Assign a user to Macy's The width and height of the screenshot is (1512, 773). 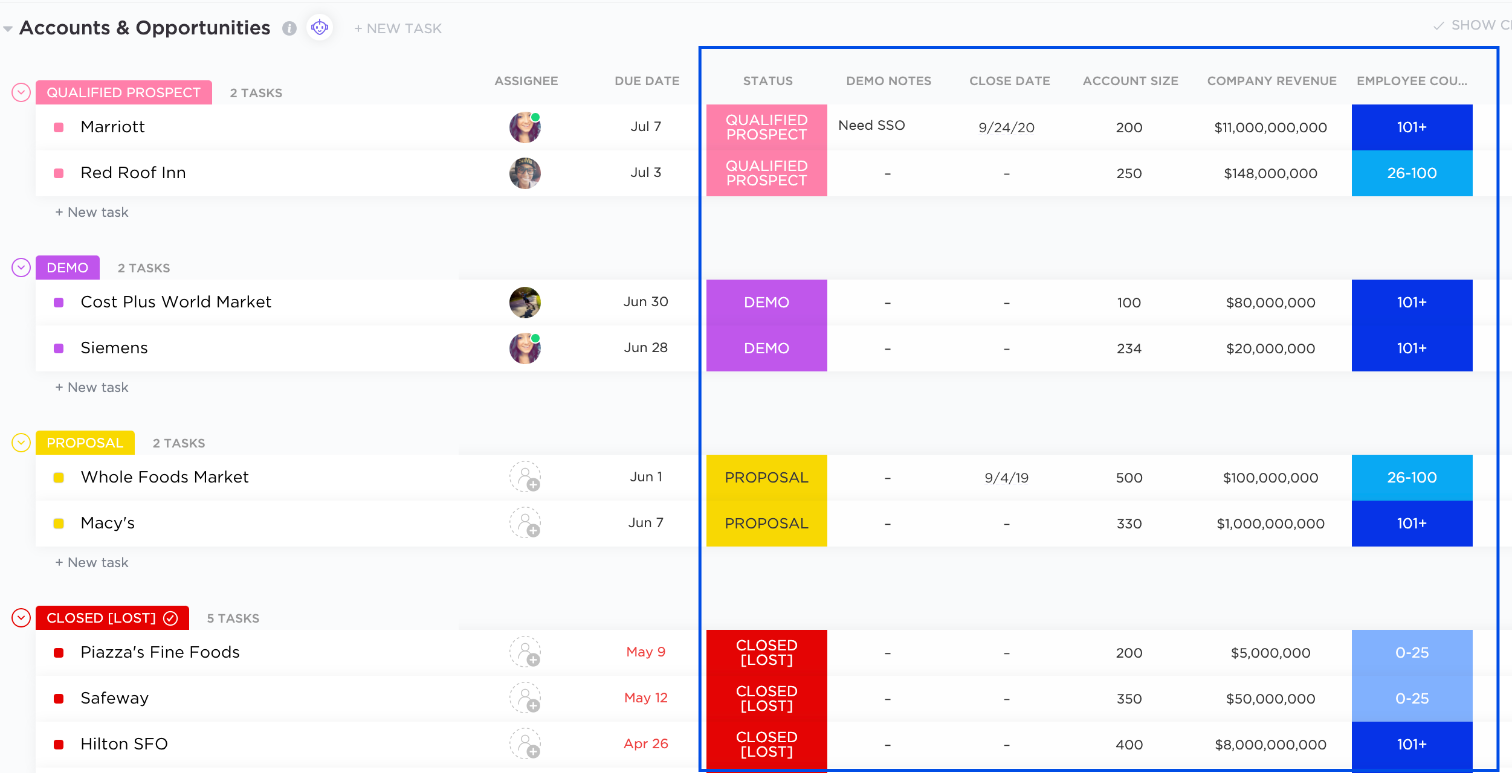pyautogui.click(x=525, y=523)
